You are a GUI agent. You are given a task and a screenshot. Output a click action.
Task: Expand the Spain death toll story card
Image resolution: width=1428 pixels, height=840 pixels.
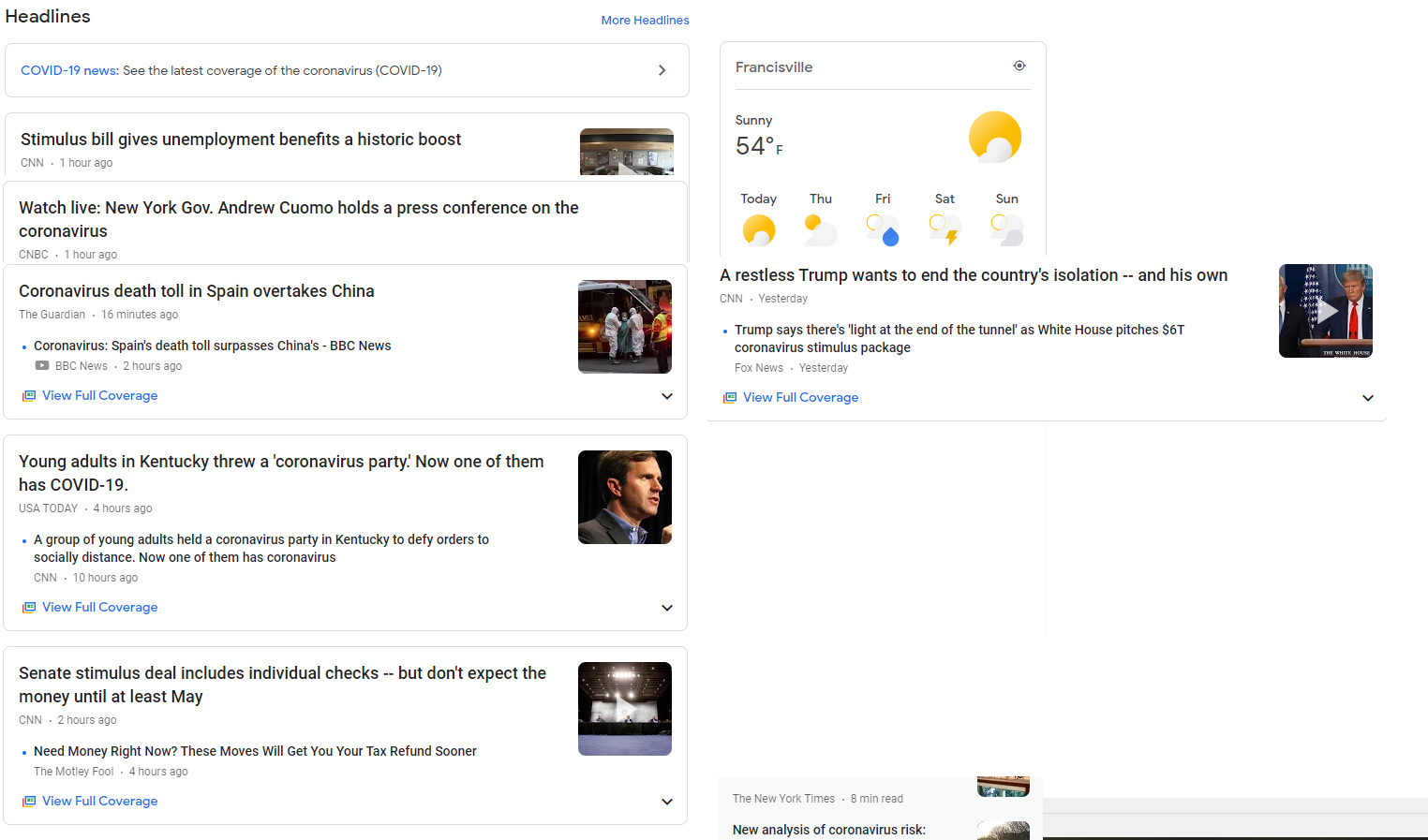pos(667,396)
